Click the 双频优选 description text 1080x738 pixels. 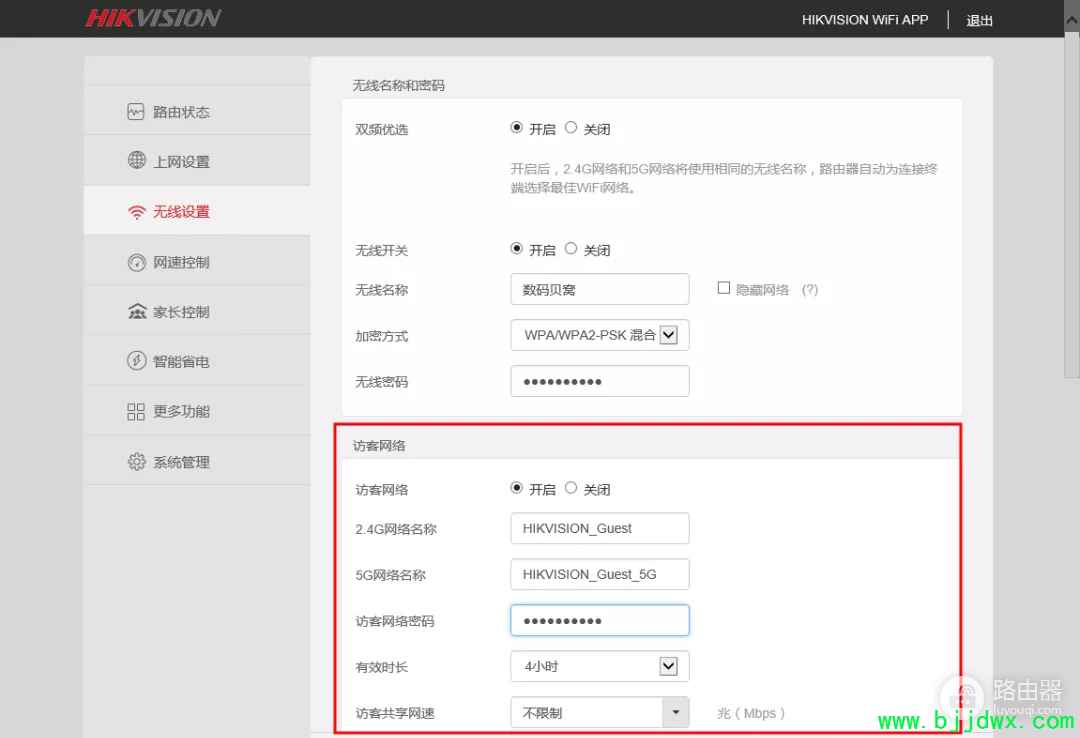click(723, 178)
